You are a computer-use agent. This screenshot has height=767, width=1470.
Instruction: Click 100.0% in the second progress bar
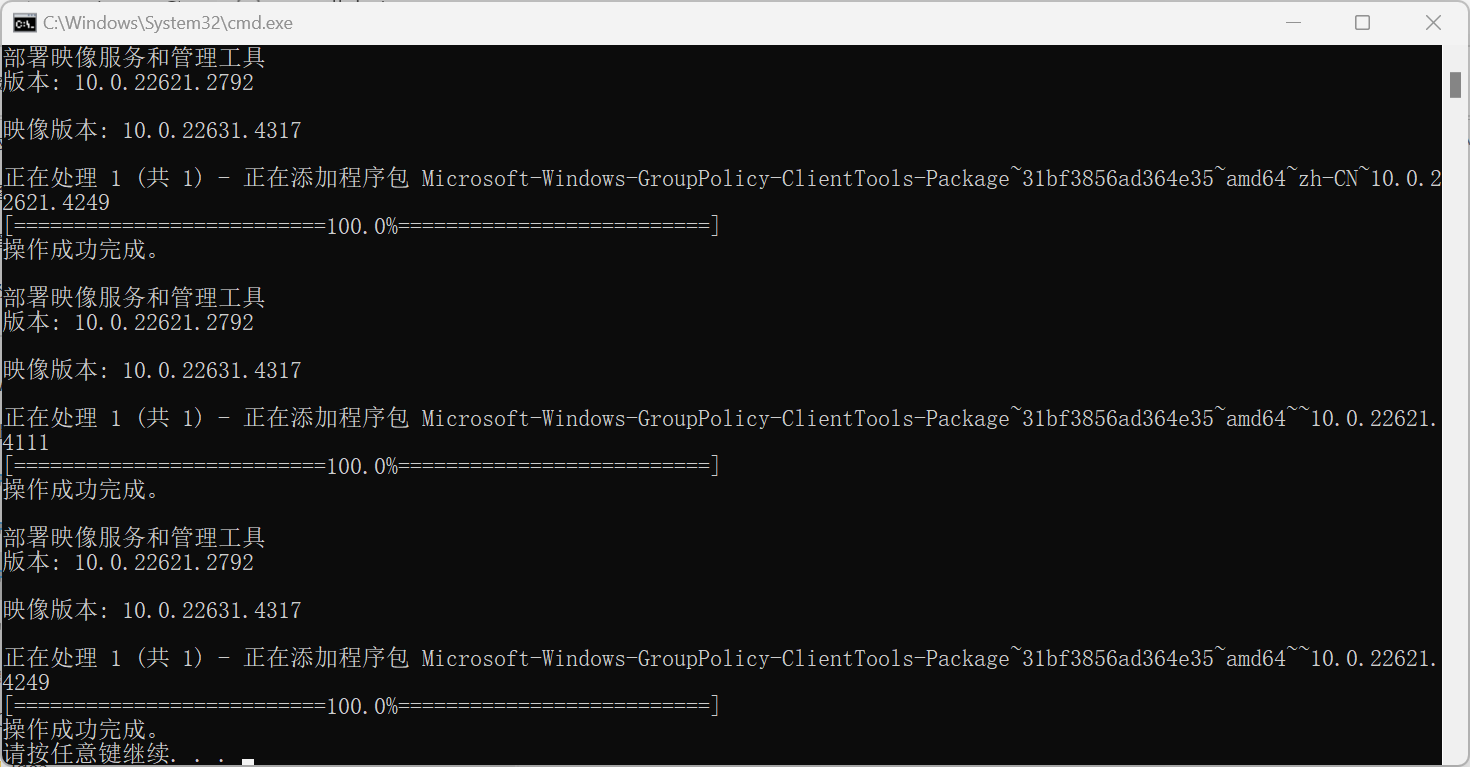[x=362, y=466]
